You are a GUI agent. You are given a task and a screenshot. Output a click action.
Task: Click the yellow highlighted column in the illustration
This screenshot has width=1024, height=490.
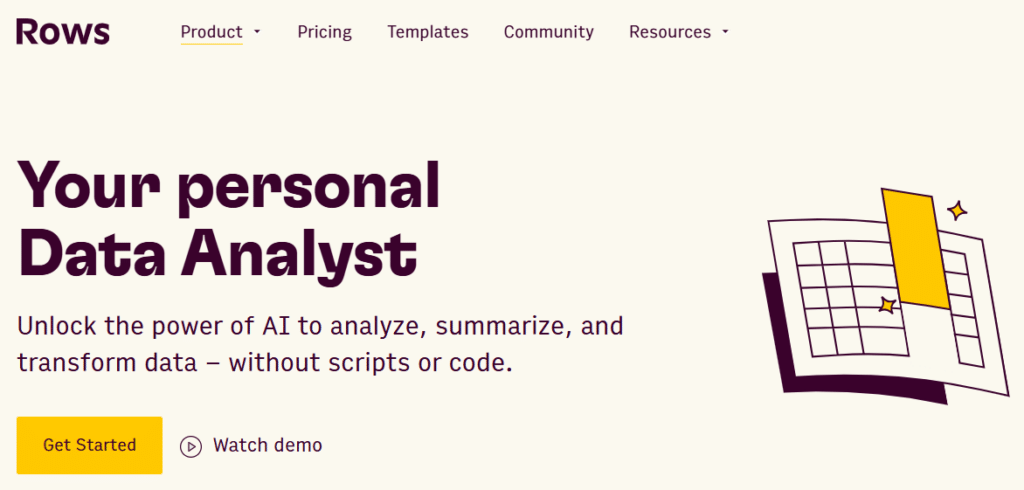(x=916, y=249)
